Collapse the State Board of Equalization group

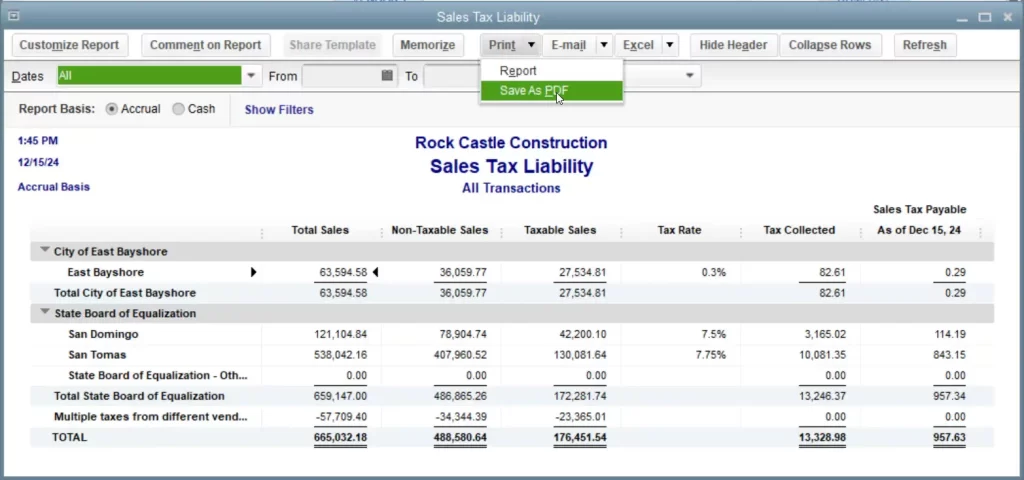(x=45, y=313)
